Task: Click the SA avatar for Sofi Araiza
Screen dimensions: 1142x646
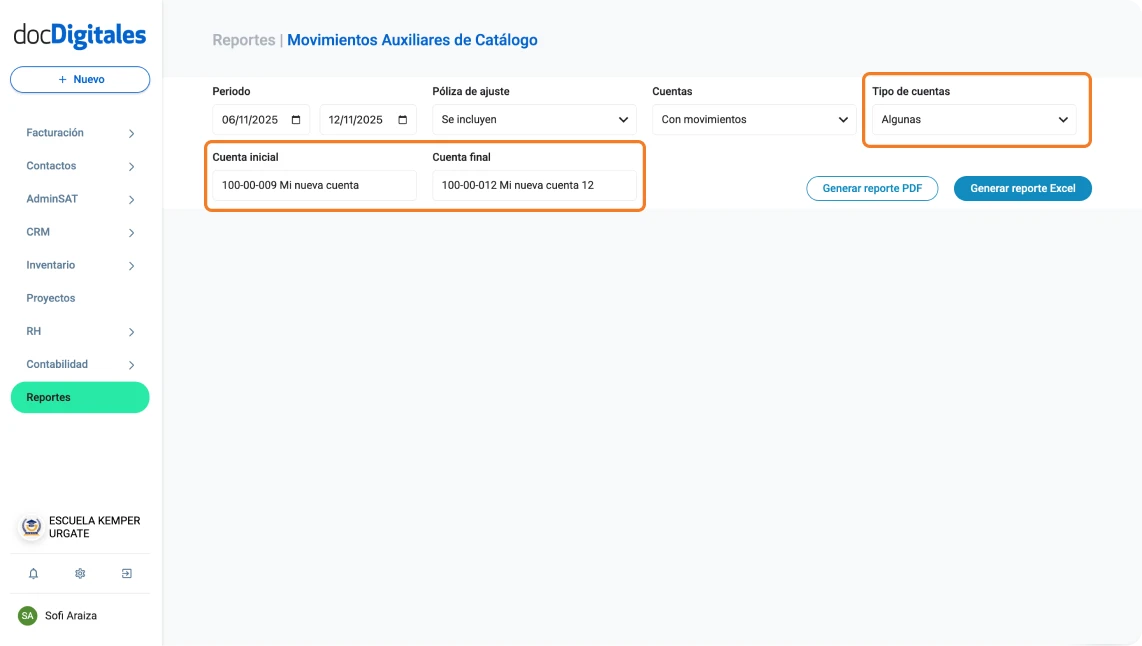Action: tap(27, 616)
